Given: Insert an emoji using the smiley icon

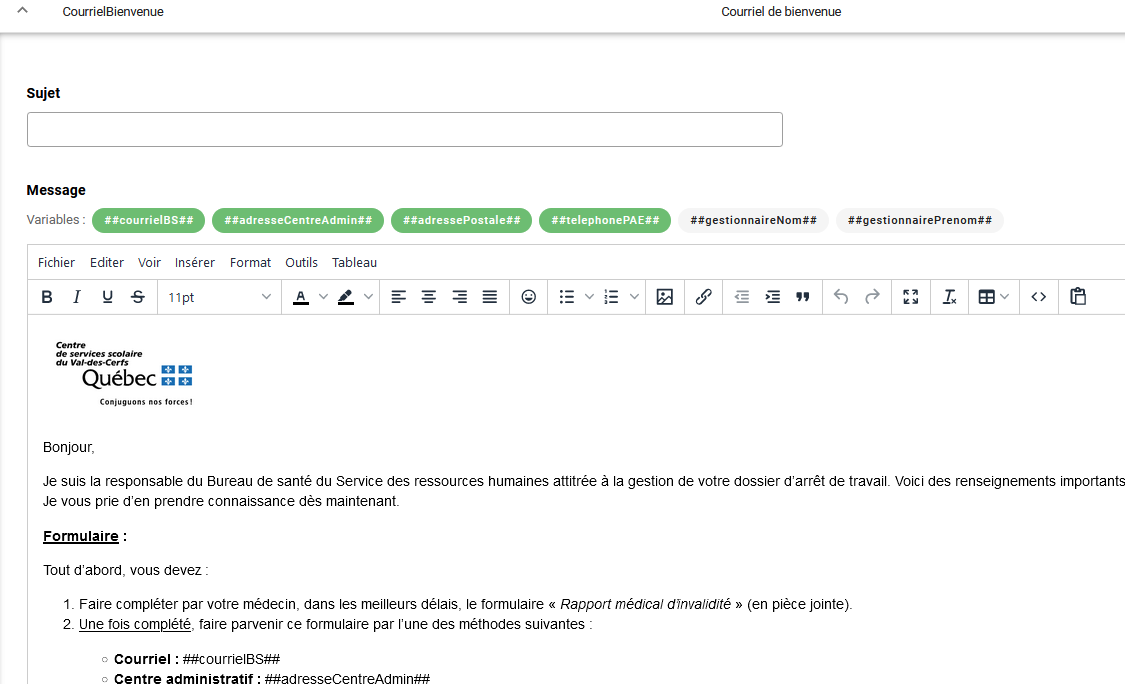Looking at the screenshot, I should 529,297.
